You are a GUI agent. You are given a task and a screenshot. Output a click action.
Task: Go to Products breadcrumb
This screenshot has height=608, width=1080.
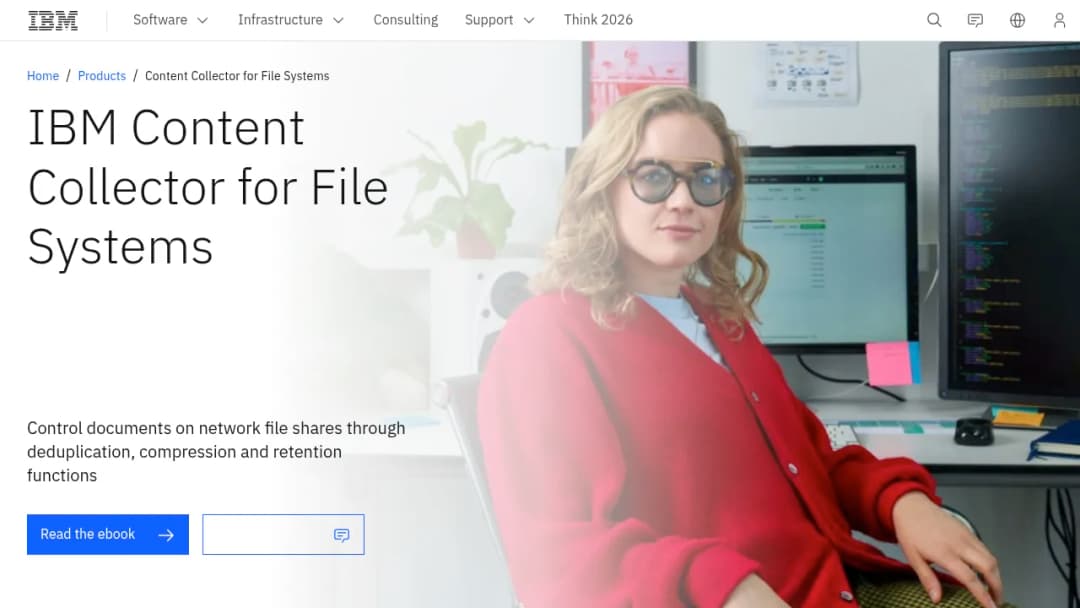(x=102, y=76)
